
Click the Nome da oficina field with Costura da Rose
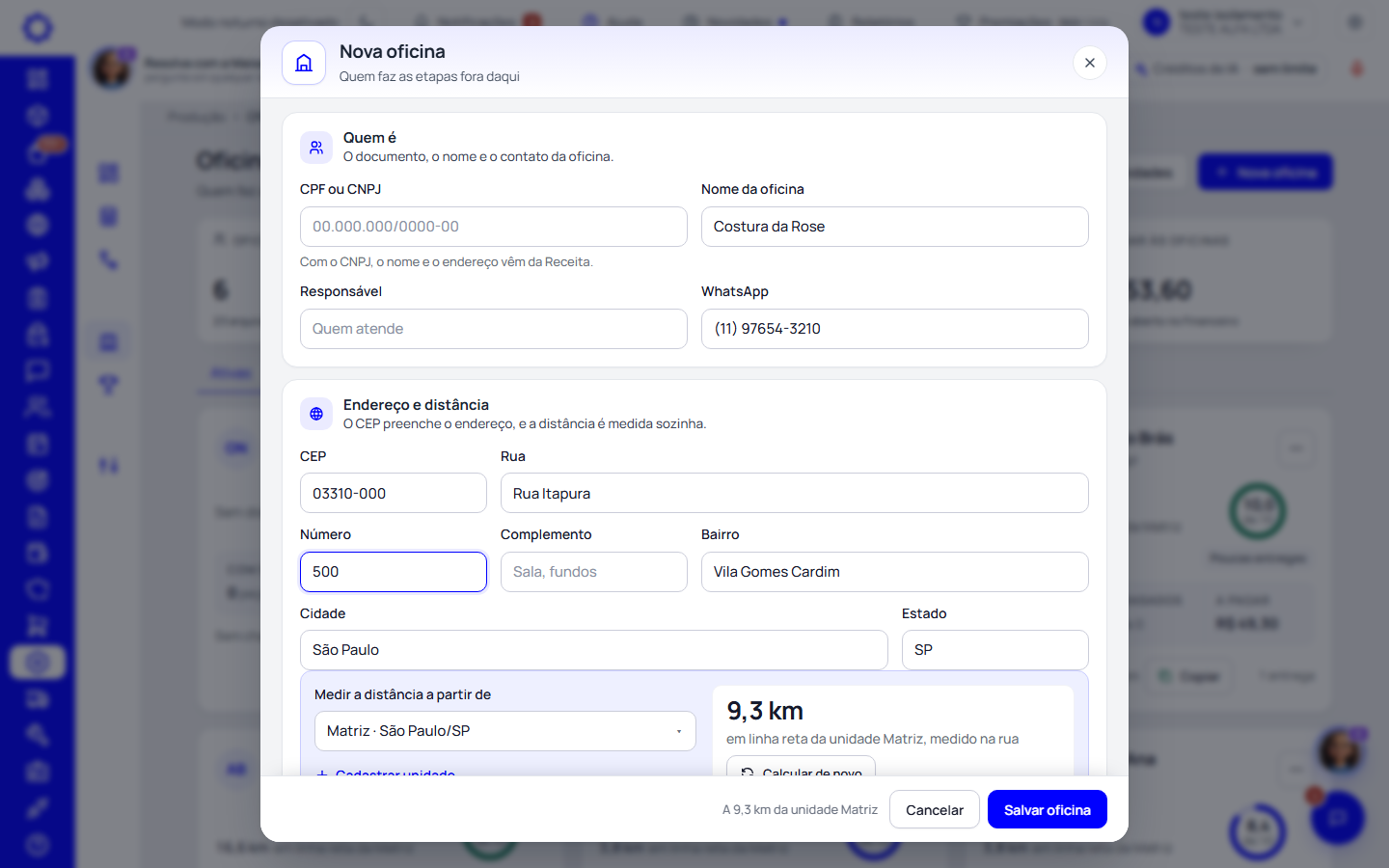895,227
